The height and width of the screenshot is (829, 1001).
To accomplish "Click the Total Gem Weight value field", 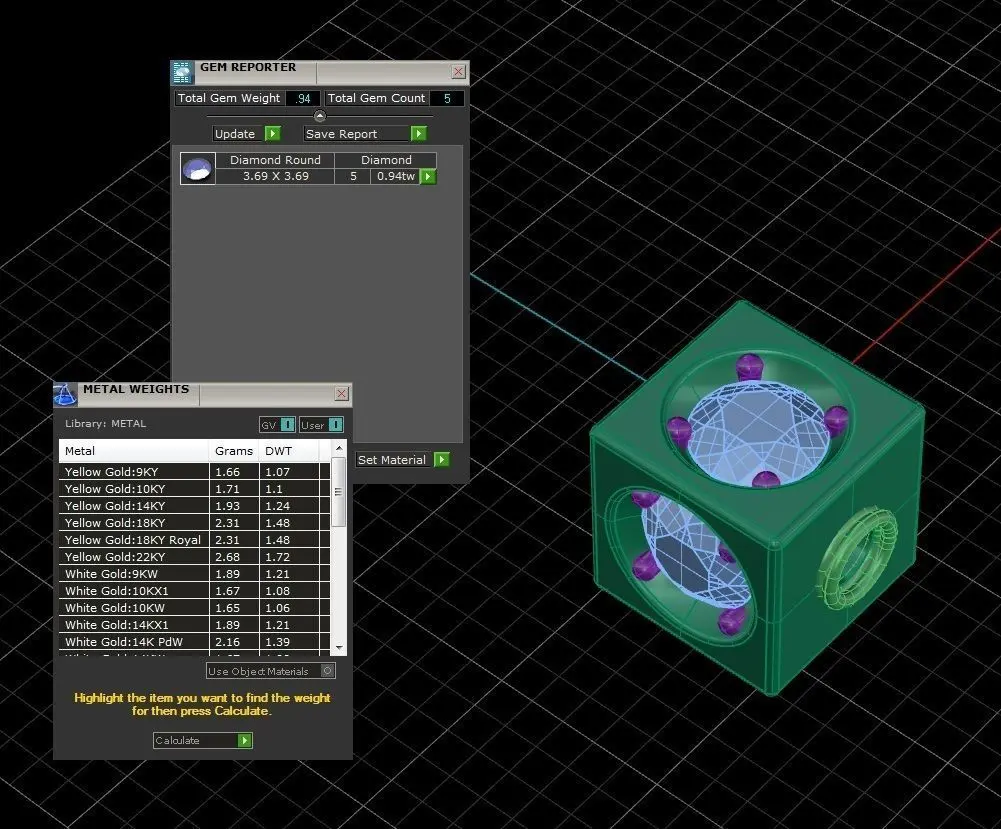I will [303, 98].
